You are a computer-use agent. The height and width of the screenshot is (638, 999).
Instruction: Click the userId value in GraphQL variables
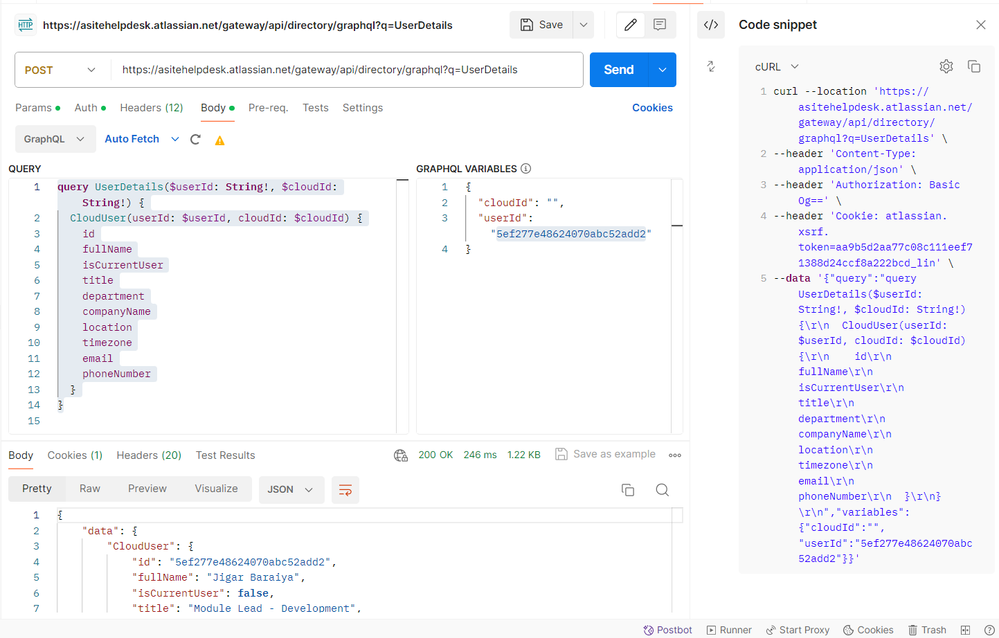[571, 234]
